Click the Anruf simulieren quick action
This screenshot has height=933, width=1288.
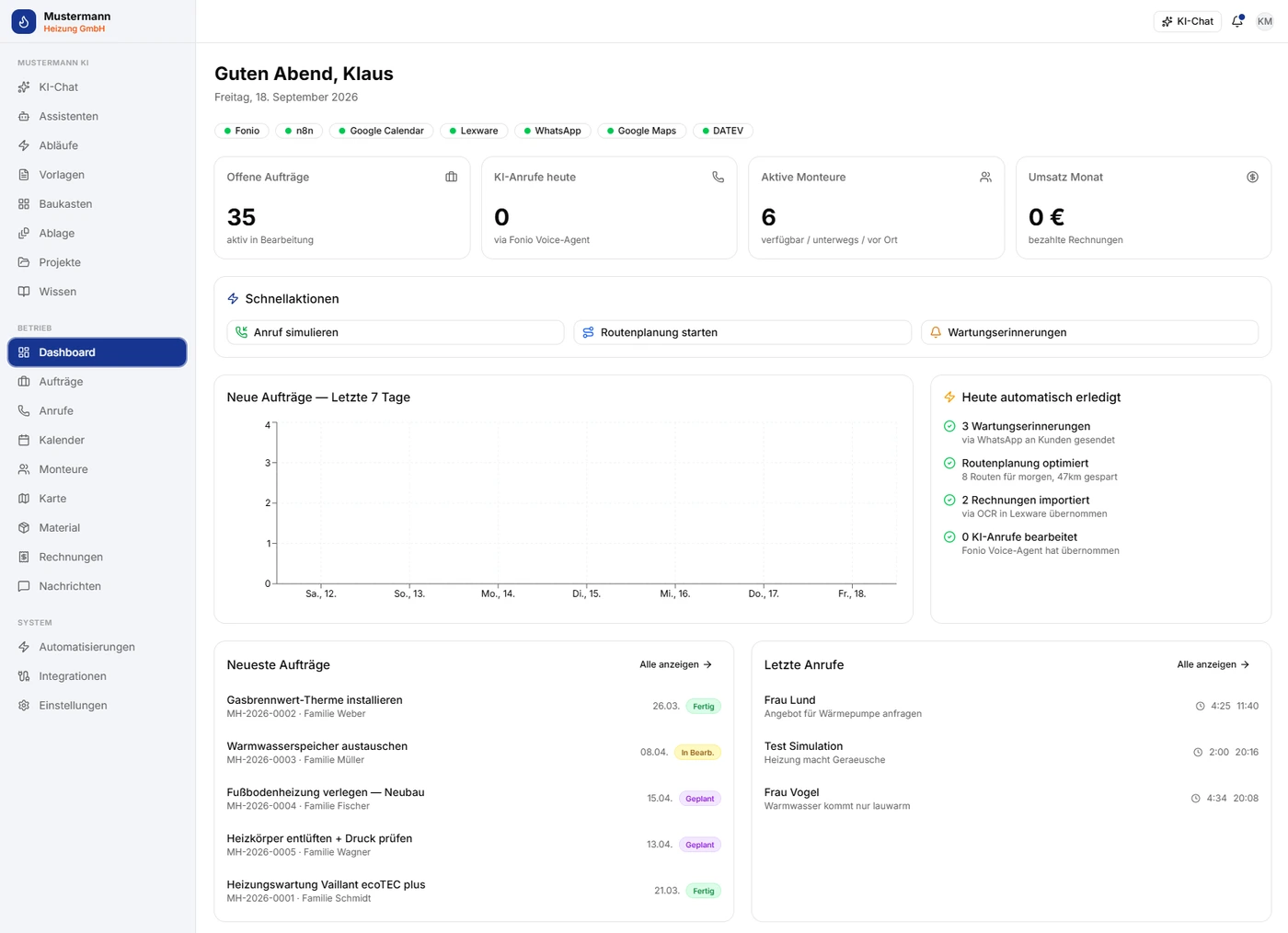click(396, 332)
